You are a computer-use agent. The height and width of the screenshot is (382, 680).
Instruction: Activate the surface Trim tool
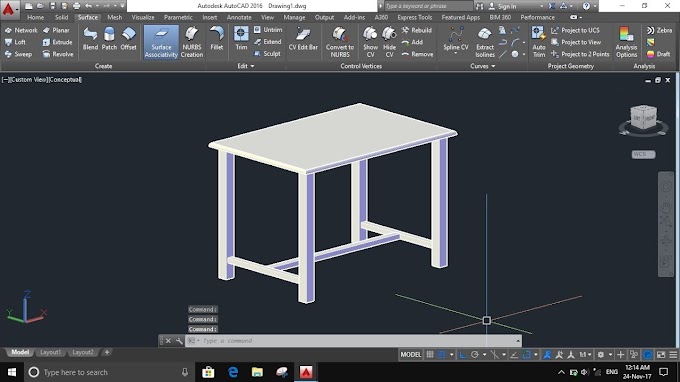(x=241, y=39)
